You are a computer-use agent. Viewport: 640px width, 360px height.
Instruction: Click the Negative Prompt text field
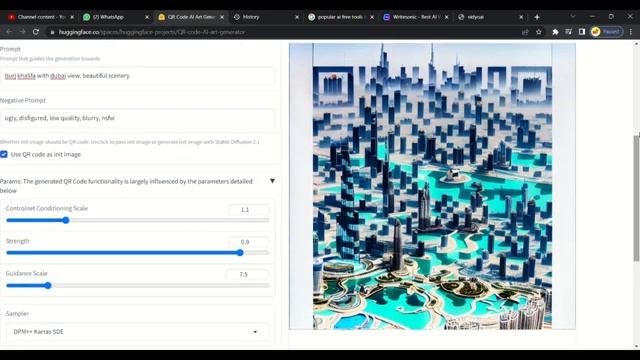138,118
